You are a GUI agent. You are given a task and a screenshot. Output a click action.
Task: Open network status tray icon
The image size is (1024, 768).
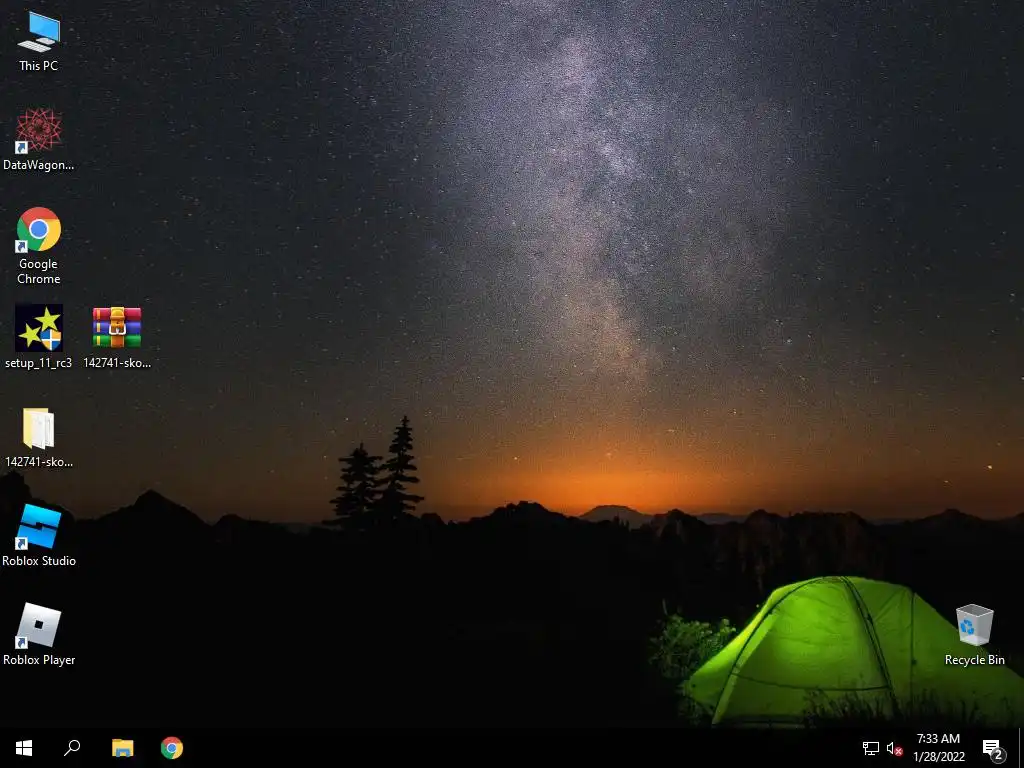pyautogui.click(x=871, y=748)
